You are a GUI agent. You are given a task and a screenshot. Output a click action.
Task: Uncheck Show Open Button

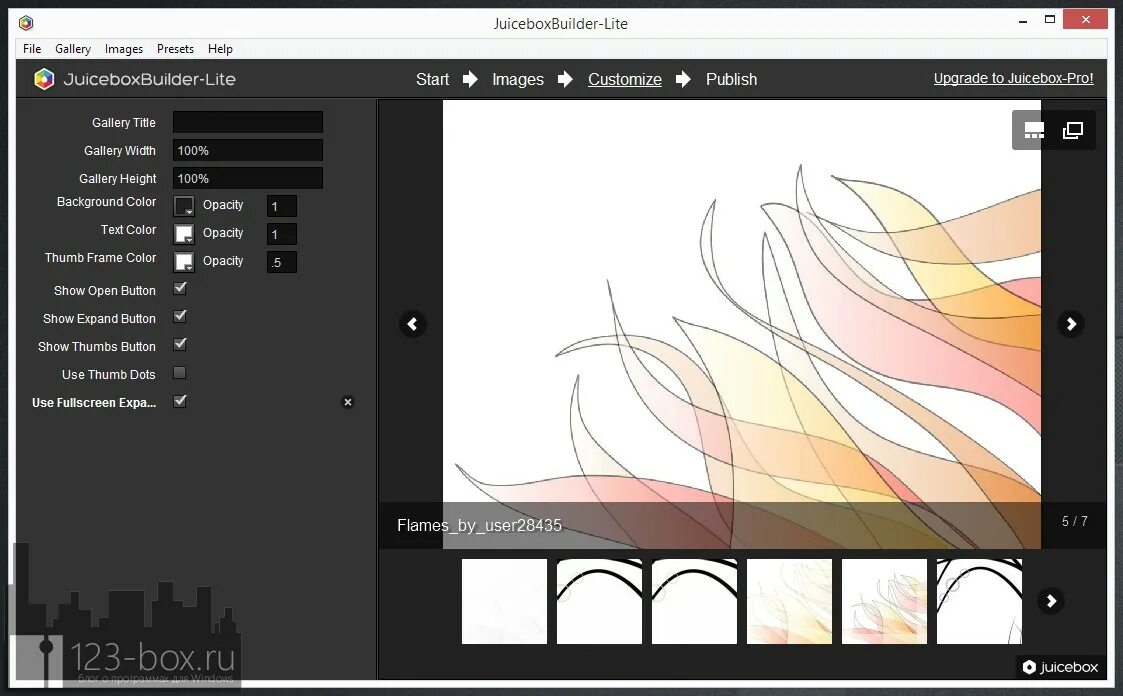coord(180,288)
